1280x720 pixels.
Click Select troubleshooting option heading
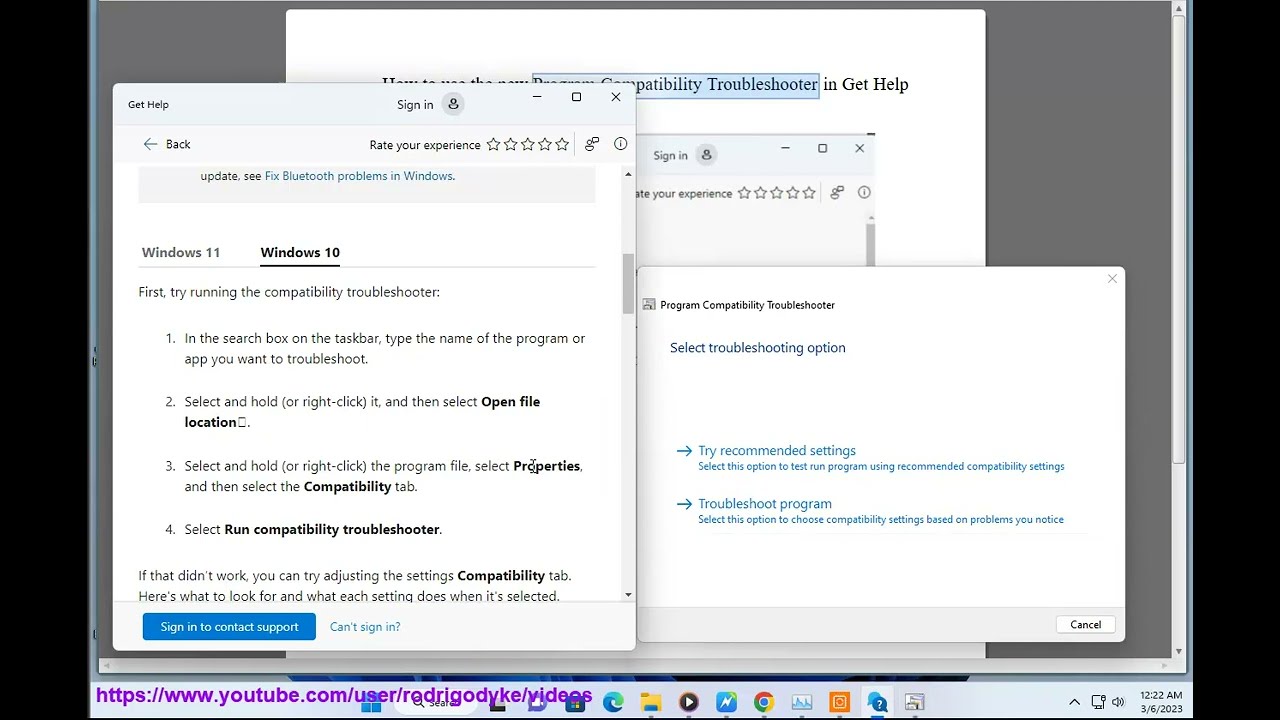(x=758, y=348)
